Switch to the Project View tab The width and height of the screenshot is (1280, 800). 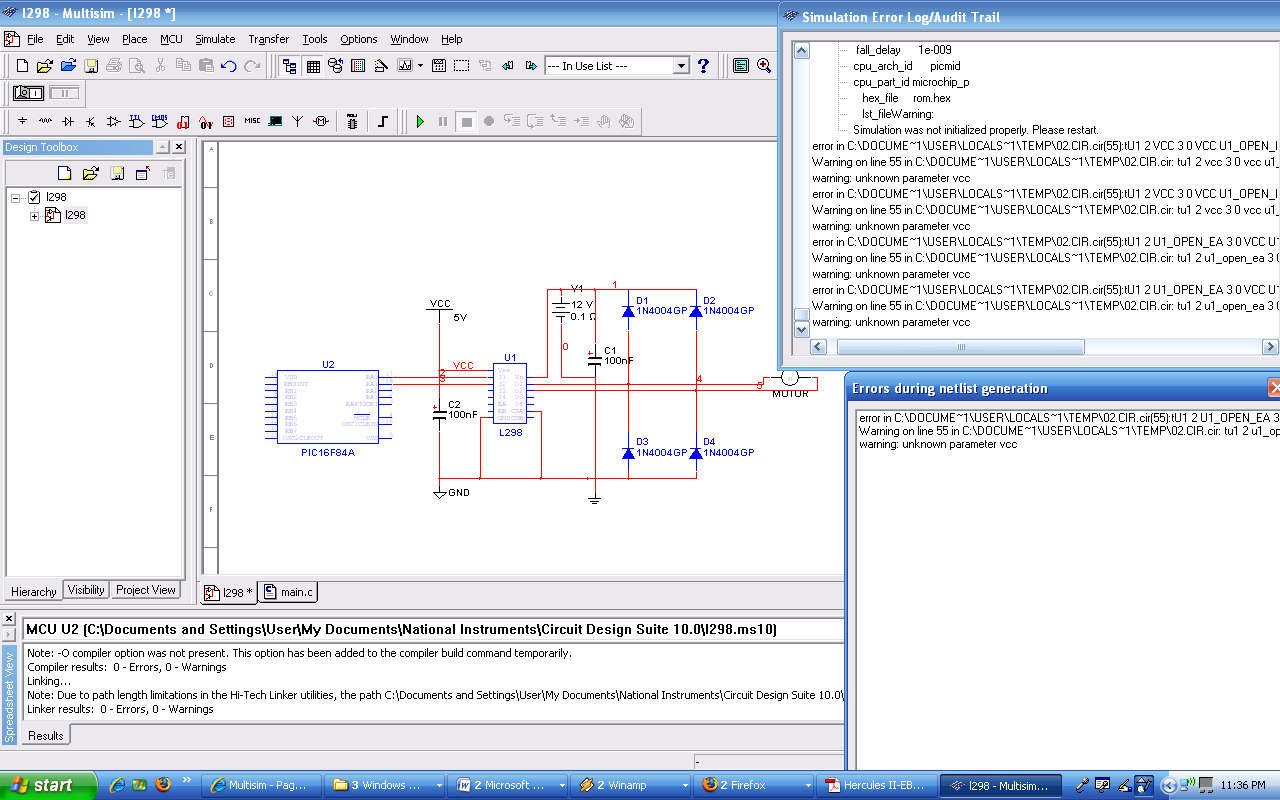[x=146, y=590]
